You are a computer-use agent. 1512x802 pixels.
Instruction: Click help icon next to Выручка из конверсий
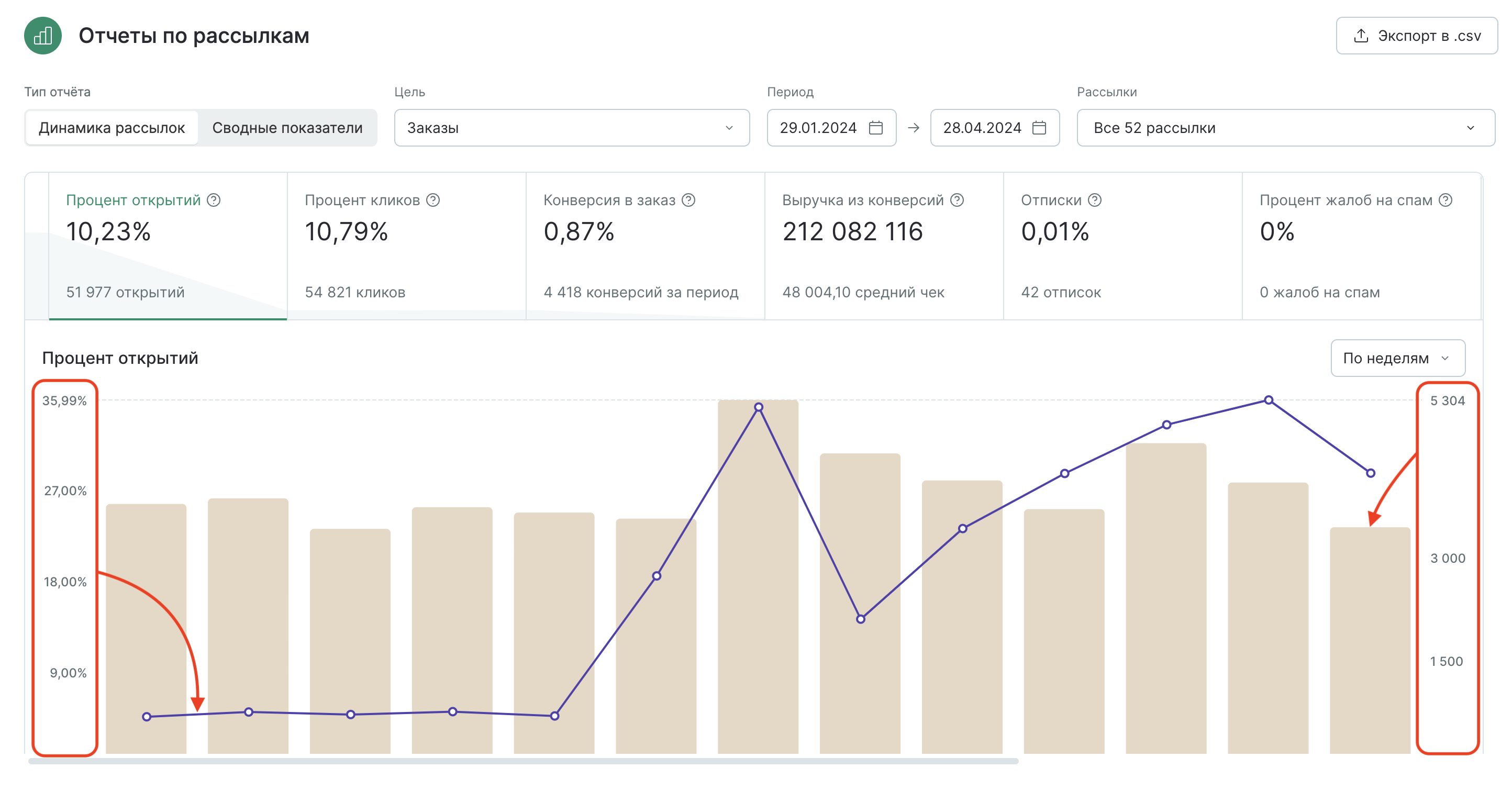tap(957, 200)
